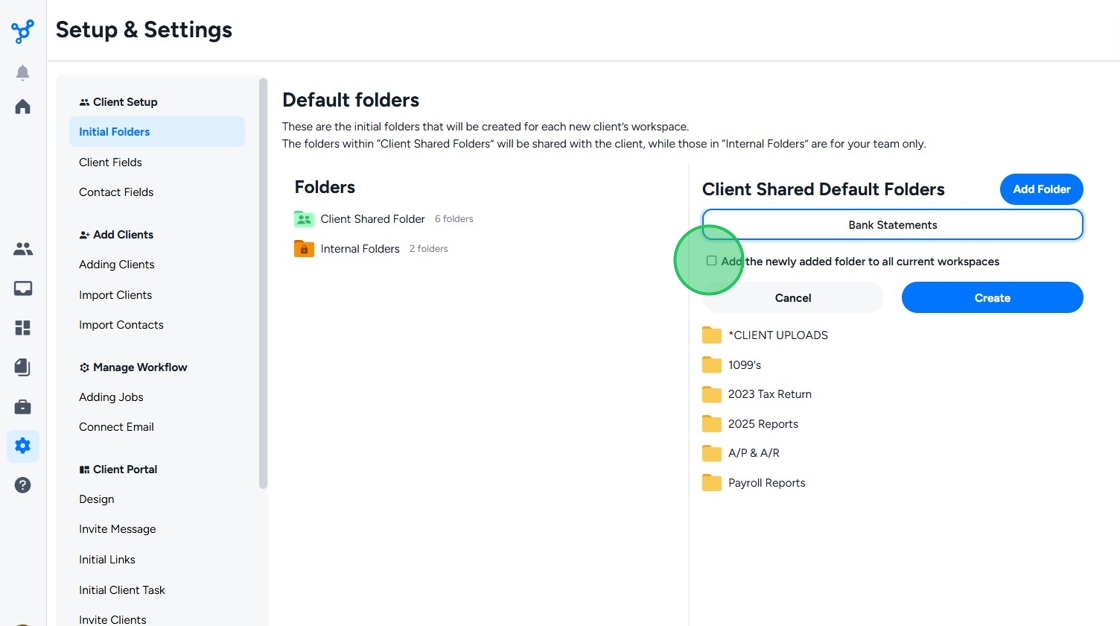Open the dashboard grid icon in sidebar
The image size is (1120, 626).
22,328
